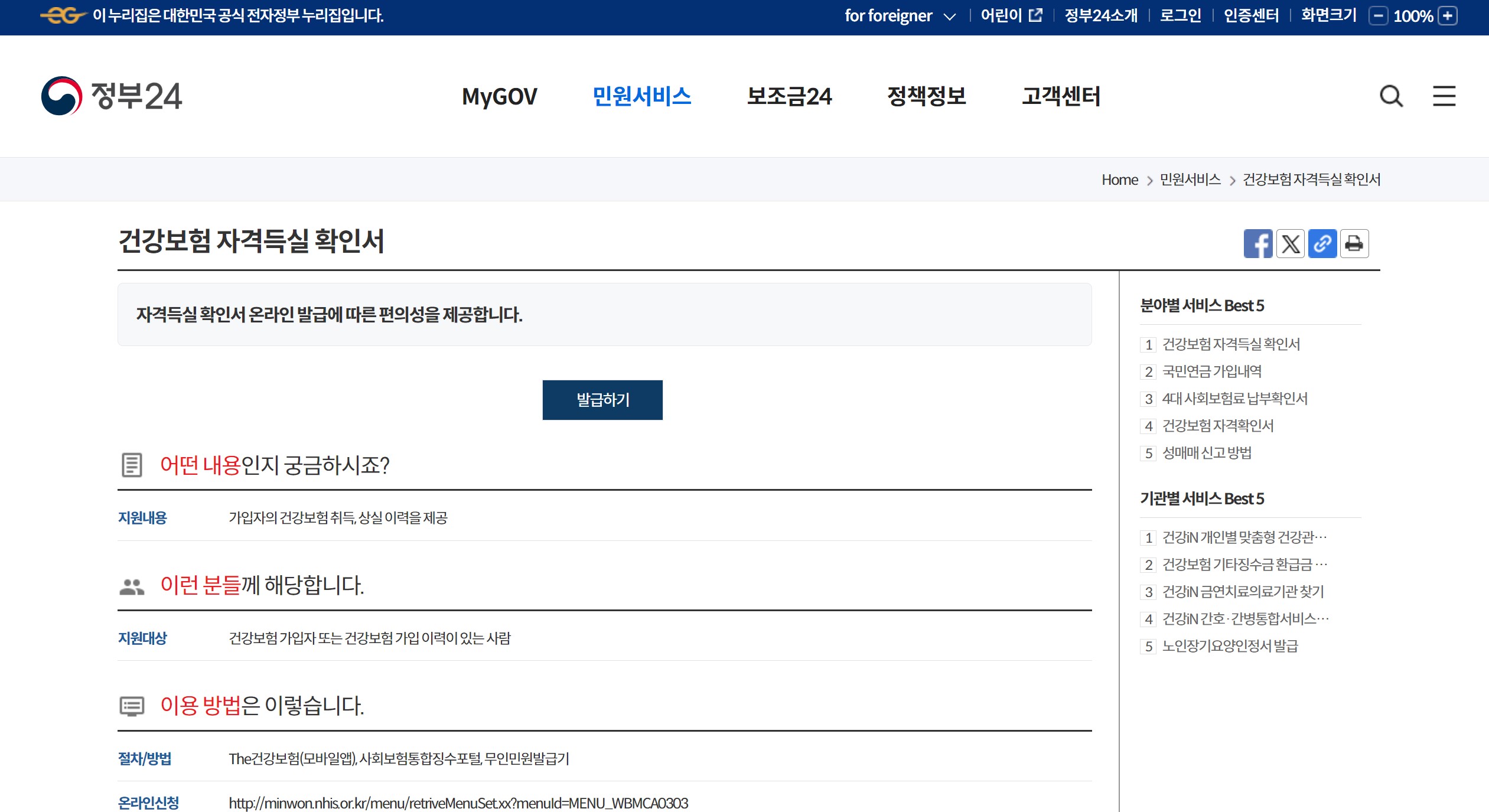Open the search magnifier icon
This screenshot has height=812, width=1489.
1391,96
